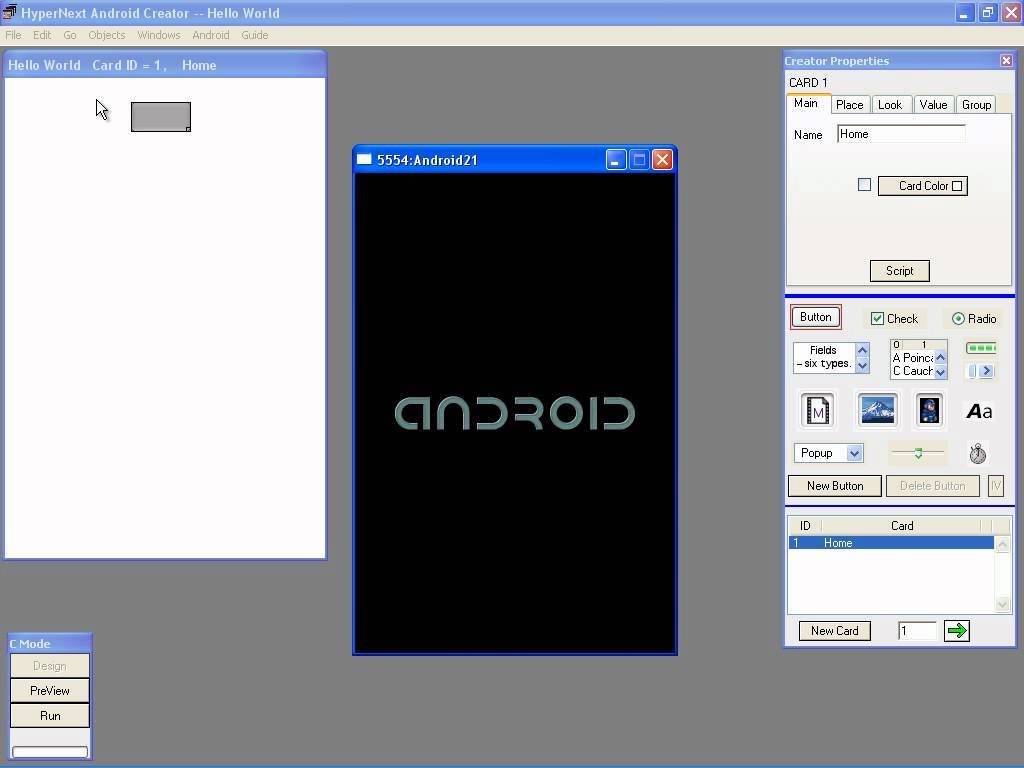This screenshot has height=768, width=1024.
Task: Select the stopwatch timer icon
Action: pyautogui.click(x=977, y=453)
